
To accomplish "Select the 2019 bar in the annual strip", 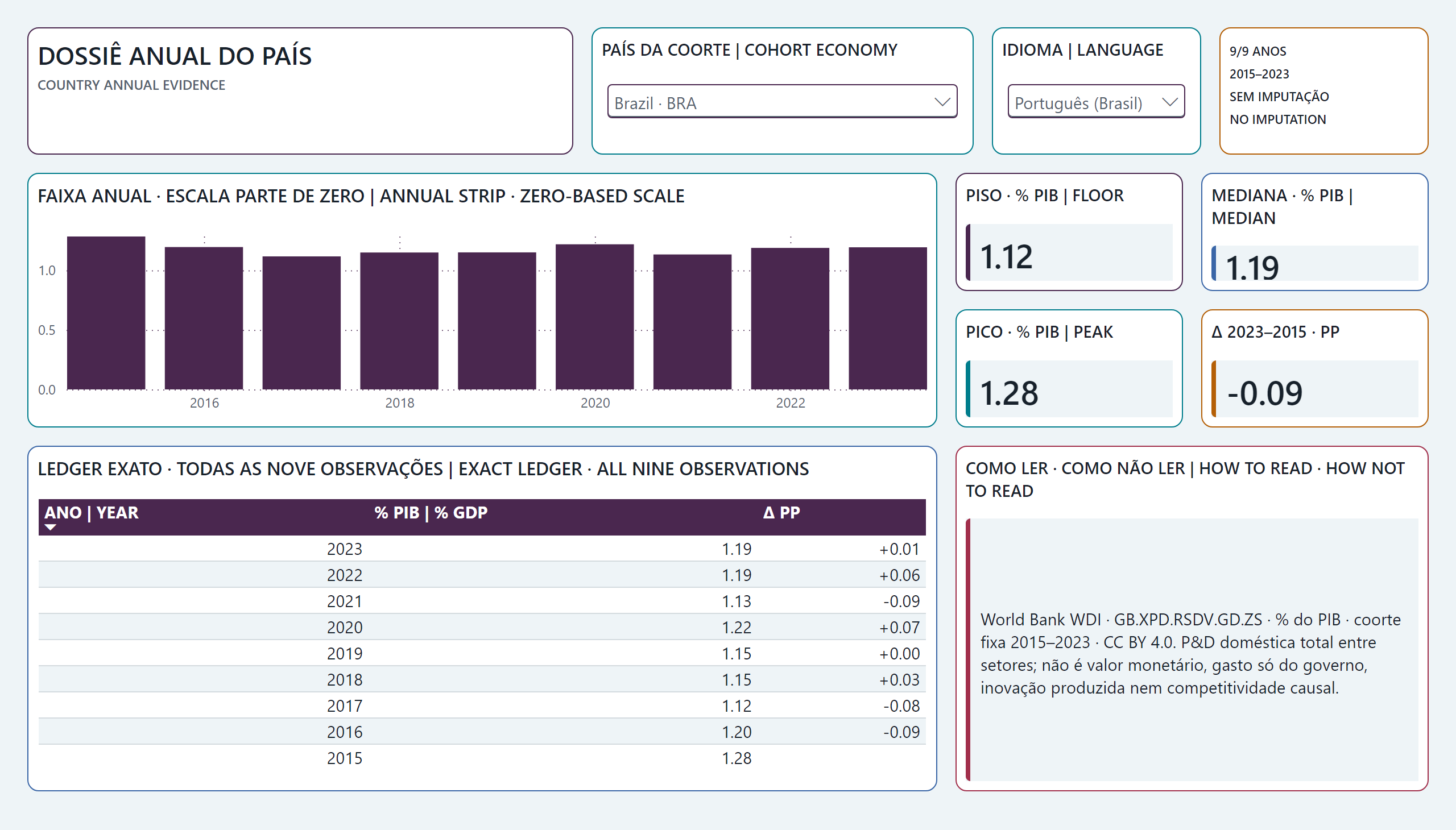I will [497, 321].
